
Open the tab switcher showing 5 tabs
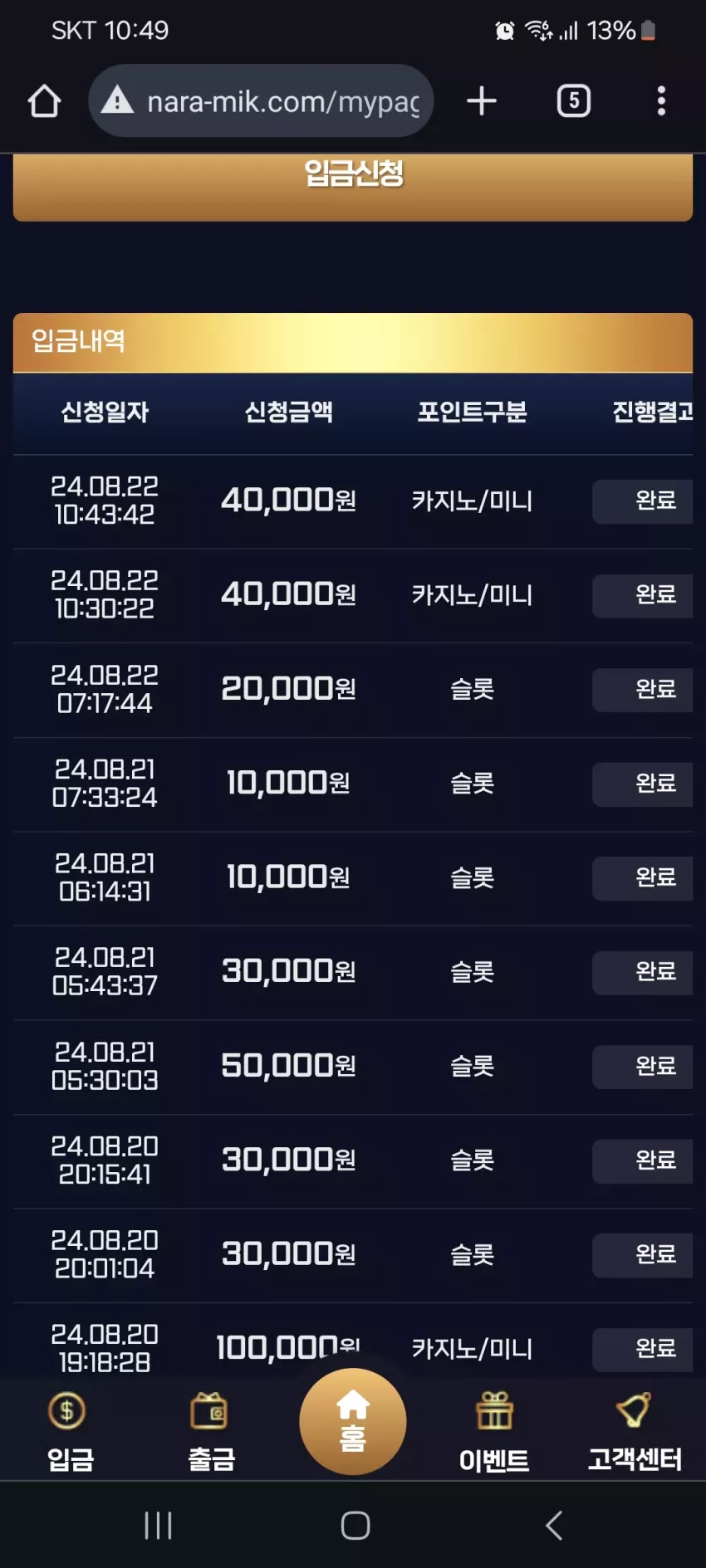pyautogui.click(x=573, y=101)
